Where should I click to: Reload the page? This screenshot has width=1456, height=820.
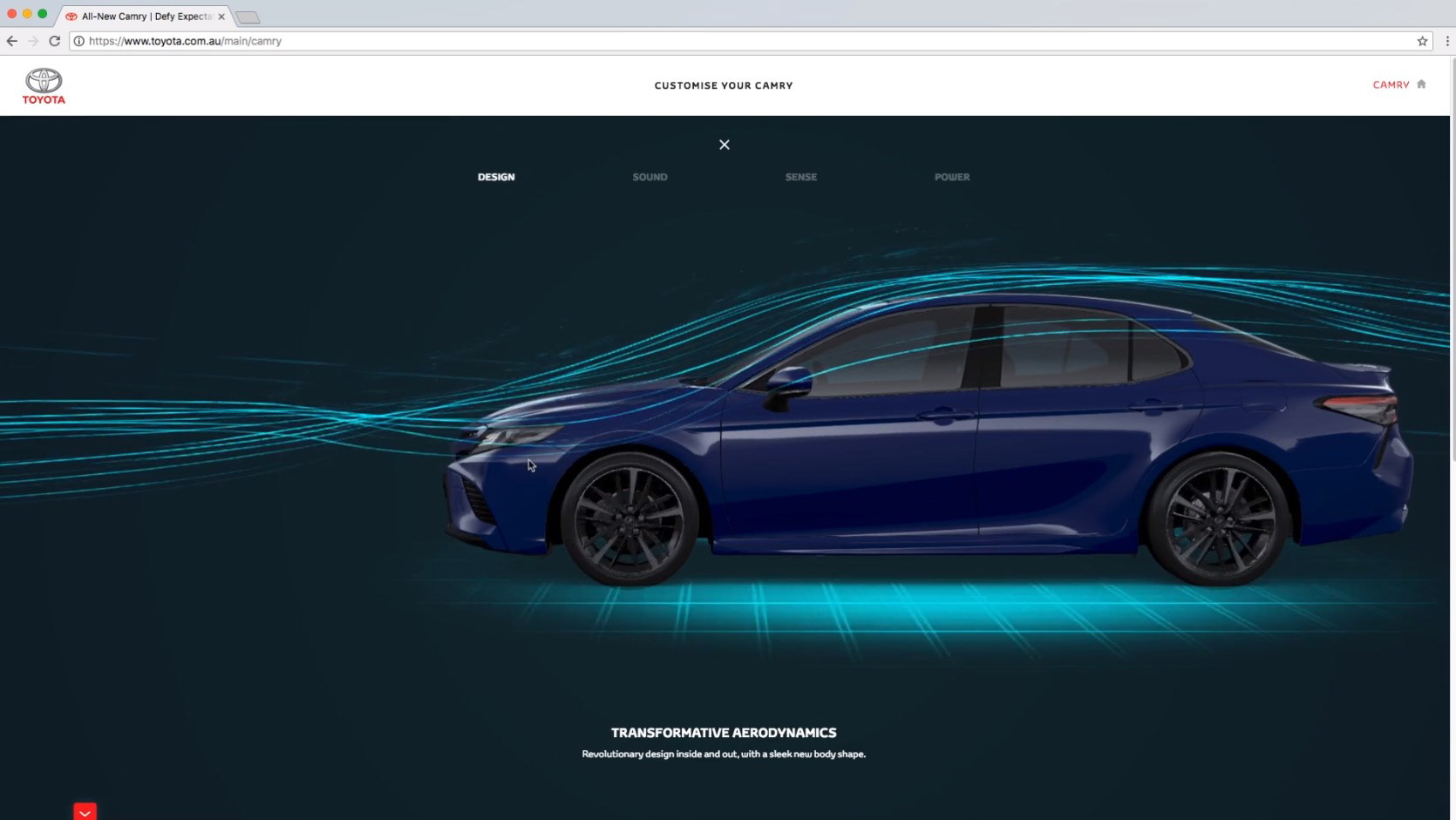[54, 41]
